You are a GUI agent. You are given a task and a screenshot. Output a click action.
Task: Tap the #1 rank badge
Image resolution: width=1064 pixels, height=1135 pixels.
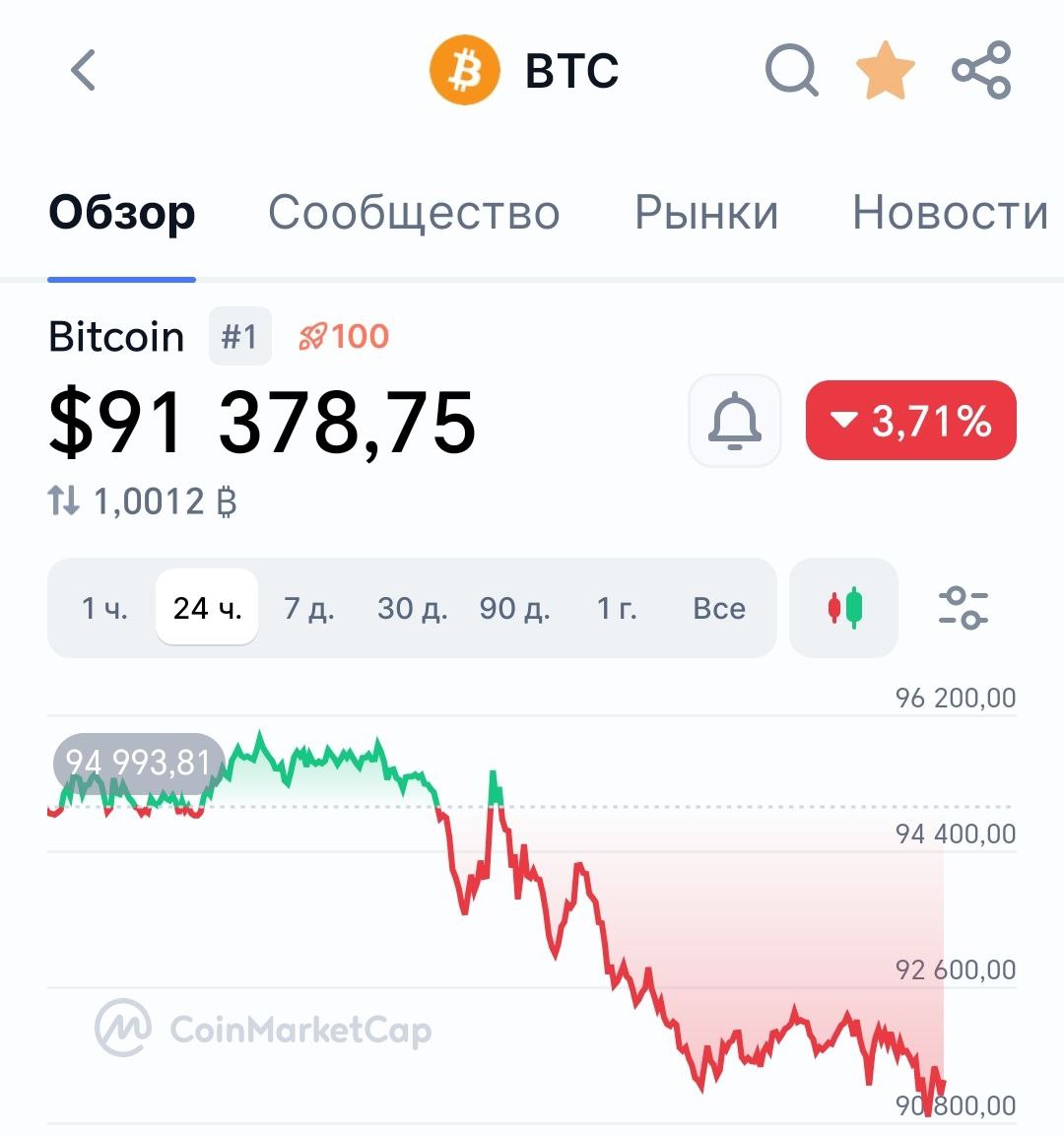tap(239, 337)
